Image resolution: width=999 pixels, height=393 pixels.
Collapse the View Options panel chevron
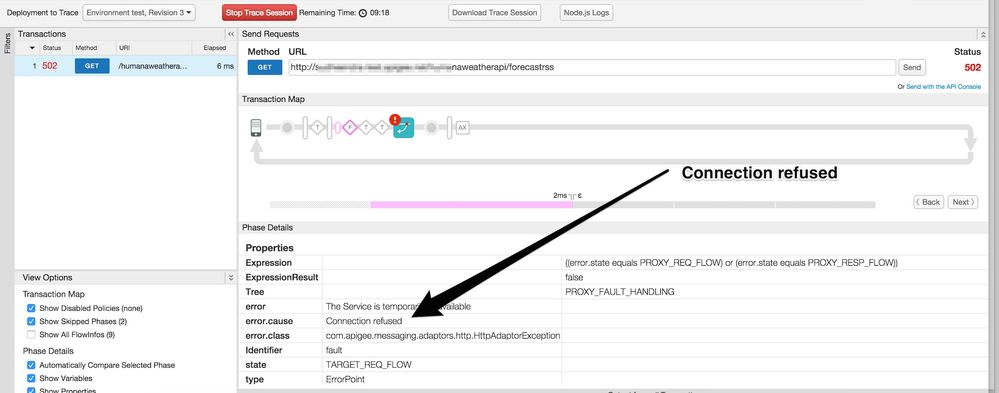[231, 278]
